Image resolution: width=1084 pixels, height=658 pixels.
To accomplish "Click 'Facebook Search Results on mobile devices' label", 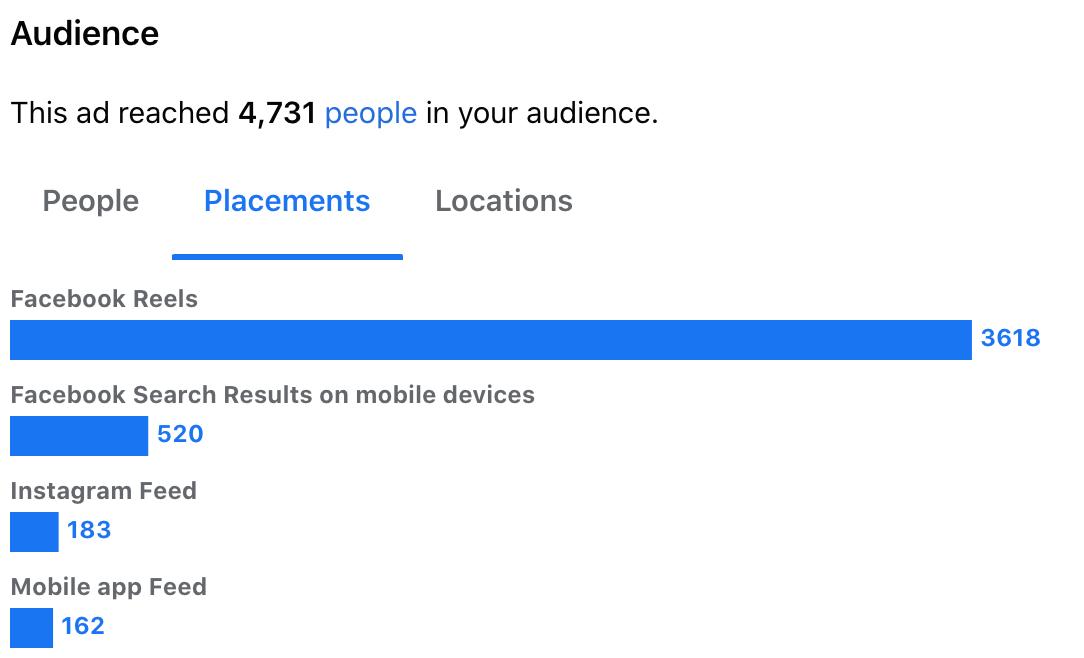I will (272, 395).
